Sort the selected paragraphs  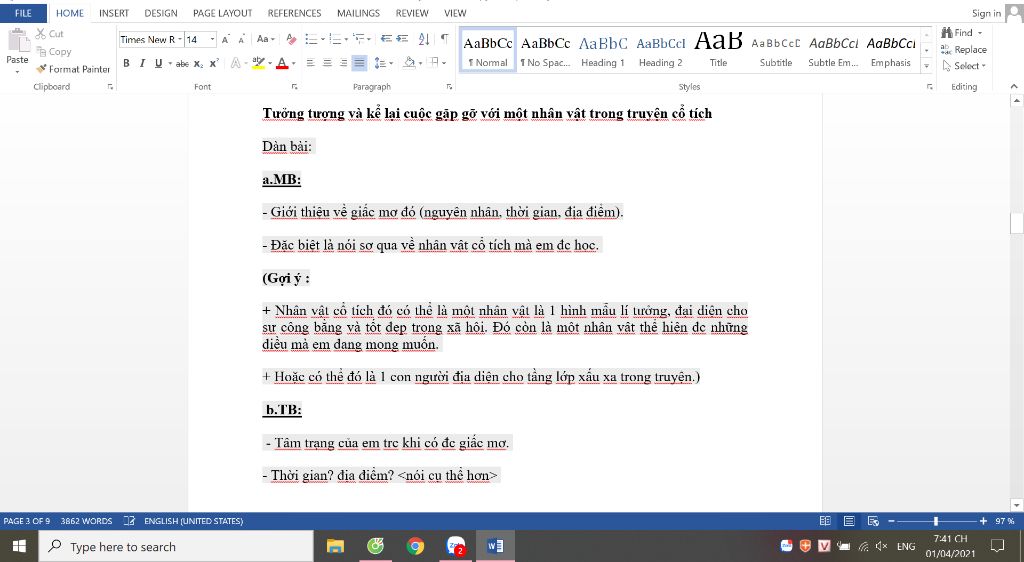pos(424,39)
